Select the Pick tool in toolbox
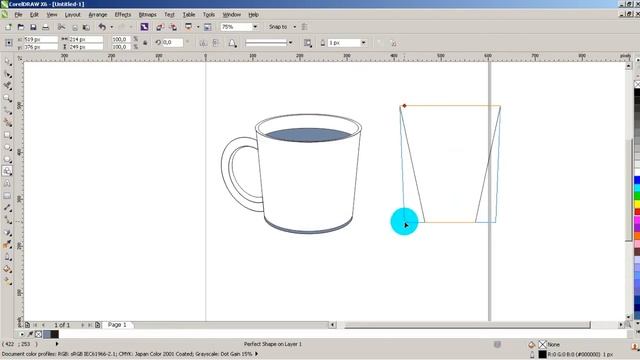 click(x=7, y=62)
